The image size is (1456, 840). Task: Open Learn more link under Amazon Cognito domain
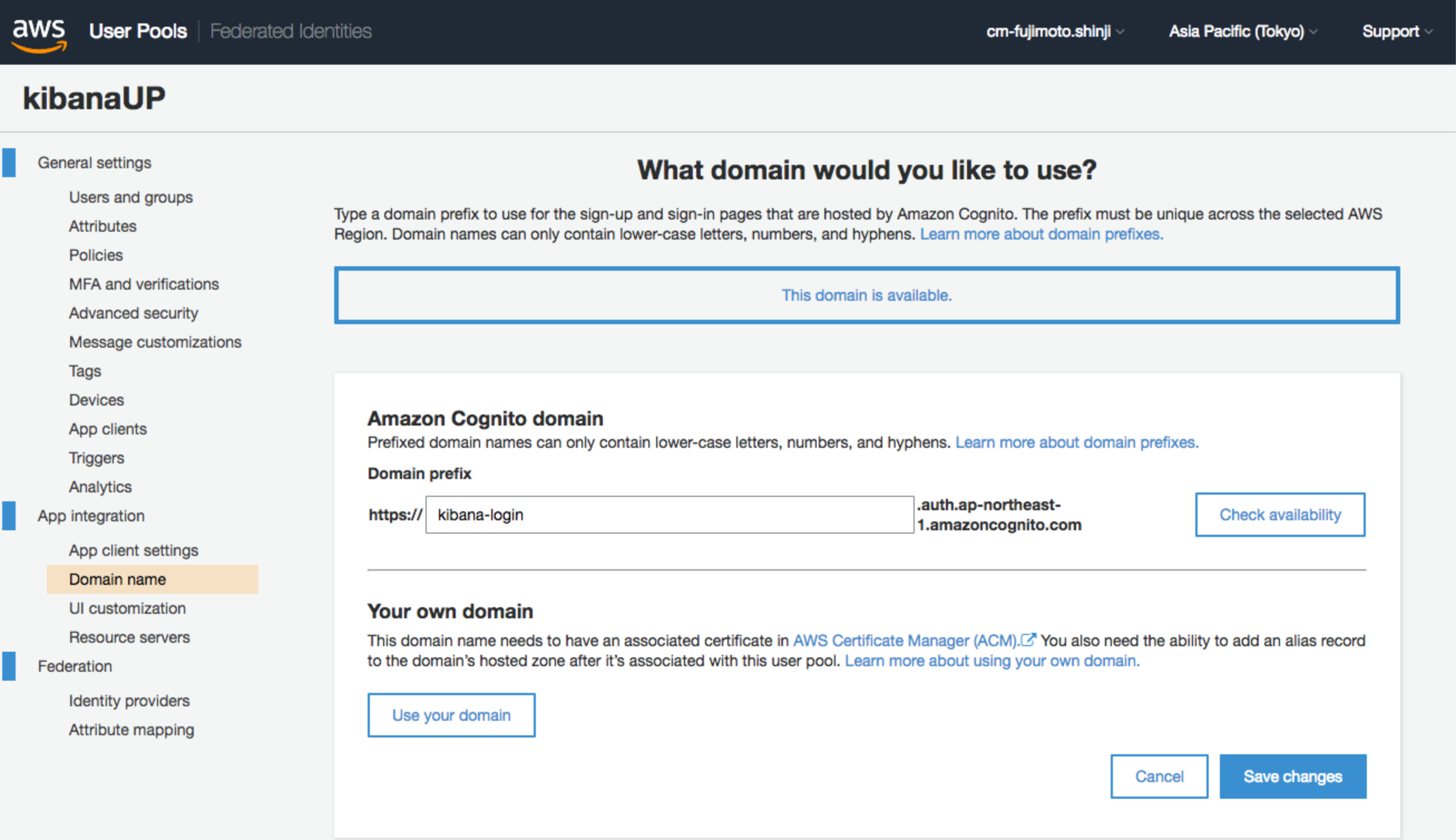point(1077,442)
